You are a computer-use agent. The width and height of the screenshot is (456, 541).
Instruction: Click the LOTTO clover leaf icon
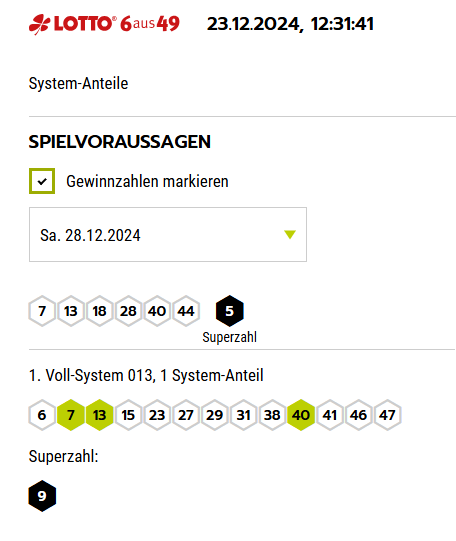(39, 25)
